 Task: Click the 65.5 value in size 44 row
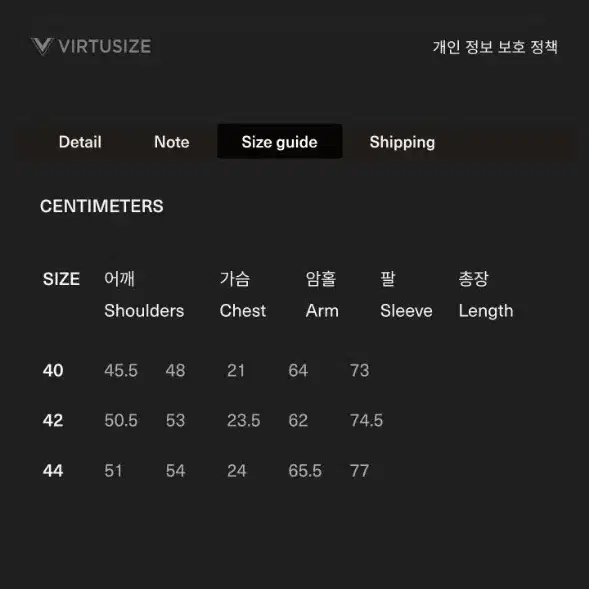(305, 471)
